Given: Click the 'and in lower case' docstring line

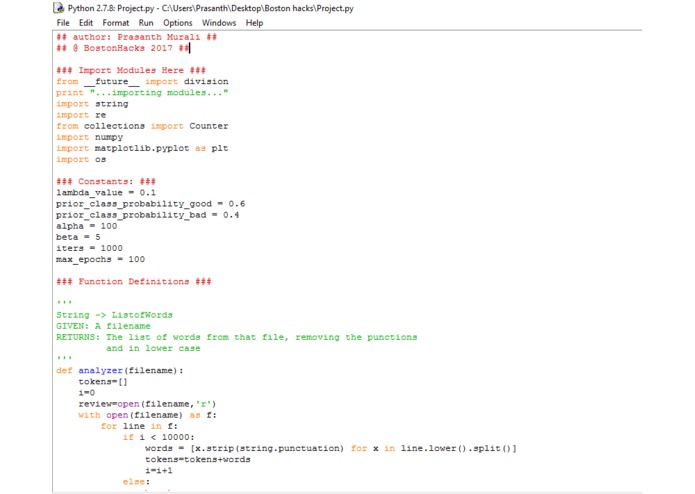Looking at the screenshot, I should point(153,348).
